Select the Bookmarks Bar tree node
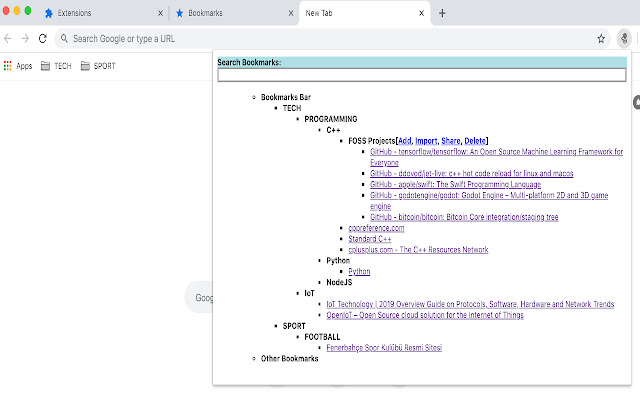 pyautogui.click(x=286, y=97)
